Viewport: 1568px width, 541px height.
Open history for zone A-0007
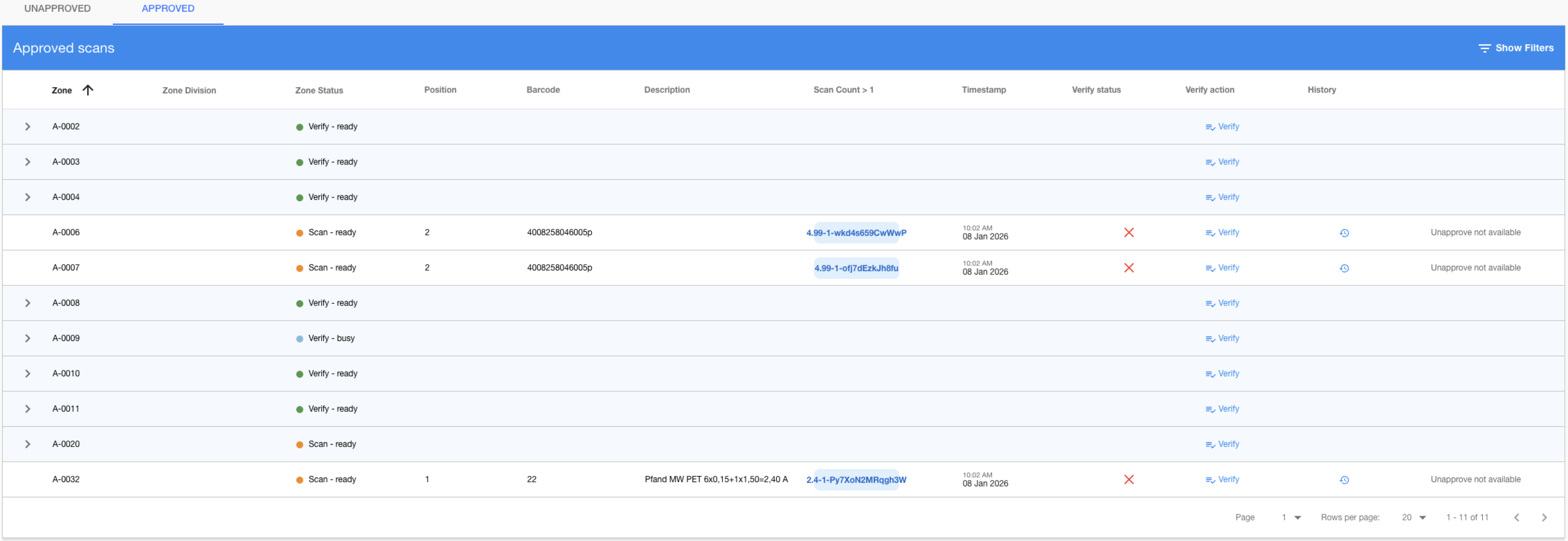[x=1344, y=268]
